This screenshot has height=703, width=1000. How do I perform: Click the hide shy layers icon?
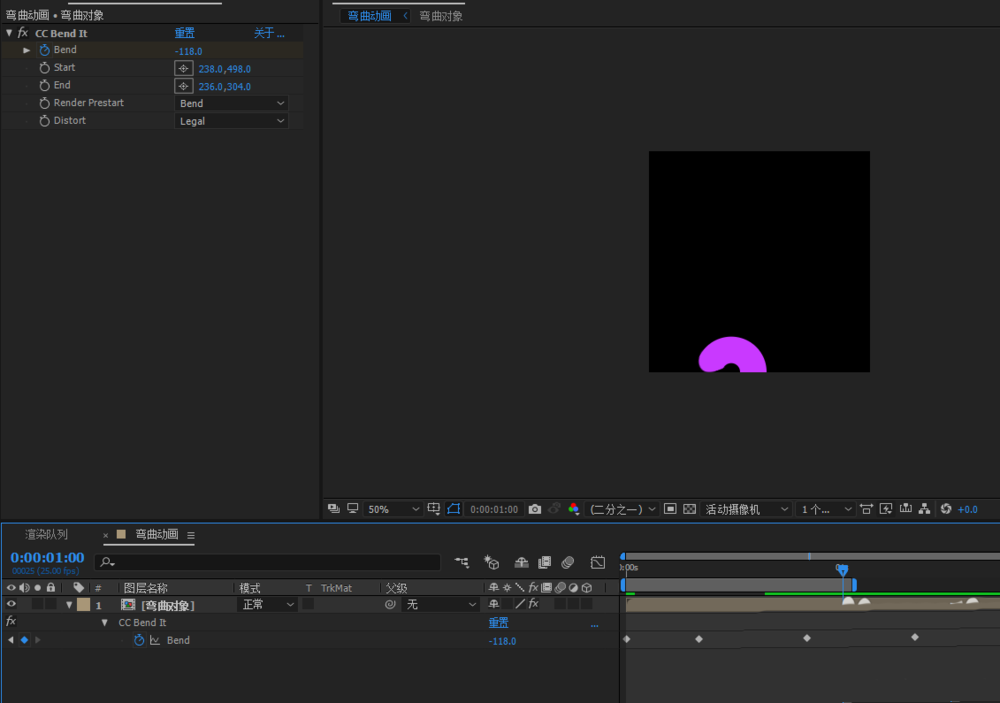point(521,562)
